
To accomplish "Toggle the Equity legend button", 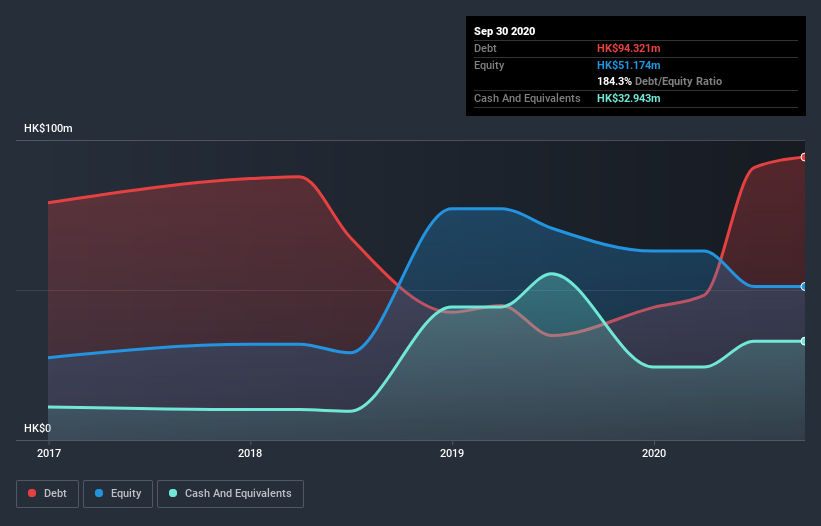I will pos(118,494).
